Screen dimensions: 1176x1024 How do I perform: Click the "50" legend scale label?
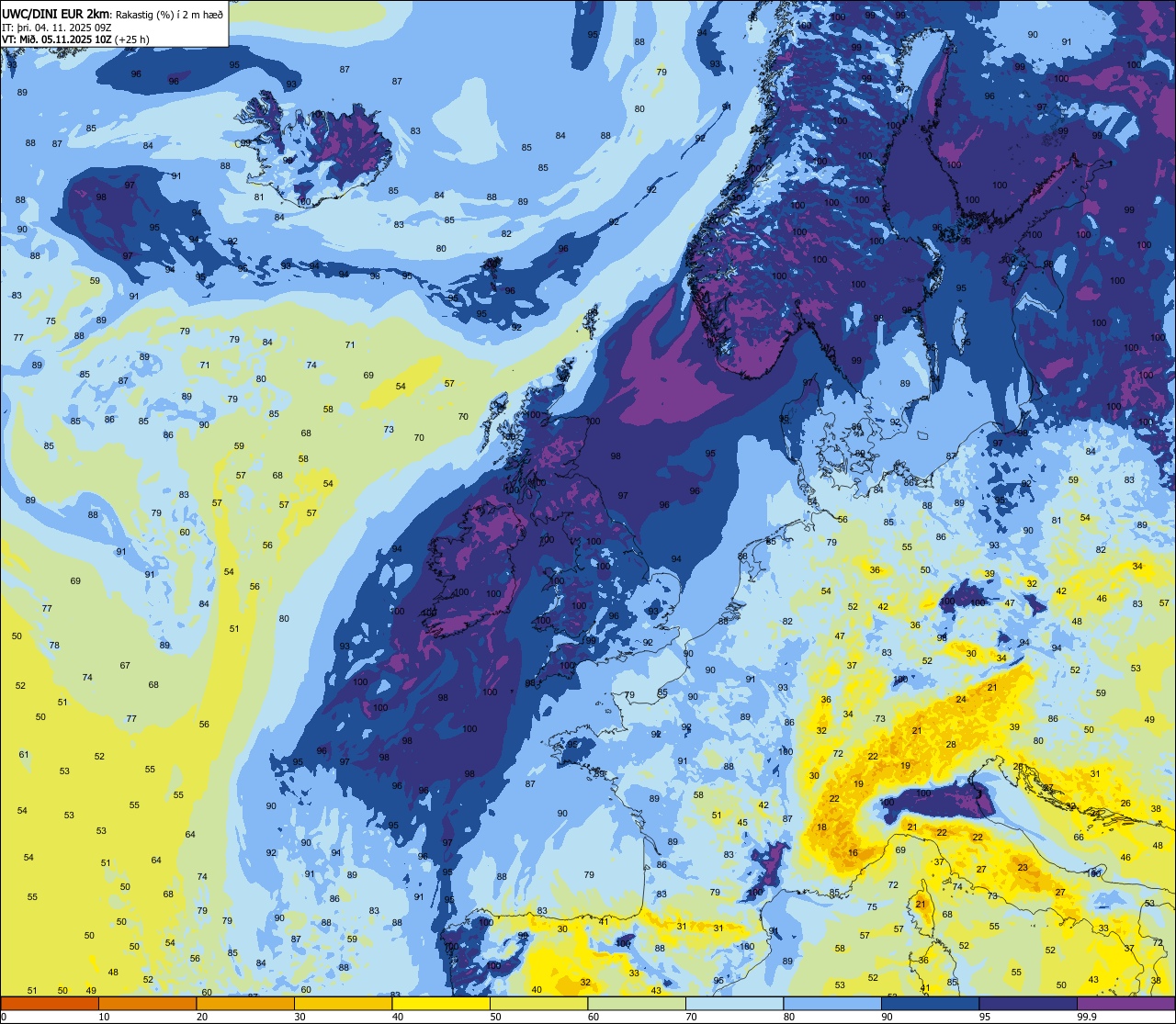495,1017
